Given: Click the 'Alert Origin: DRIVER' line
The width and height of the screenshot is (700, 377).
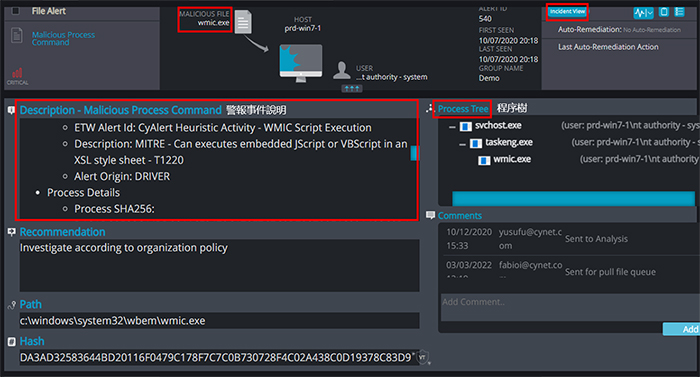Looking at the screenshot, I should click(x=122, y=176).
